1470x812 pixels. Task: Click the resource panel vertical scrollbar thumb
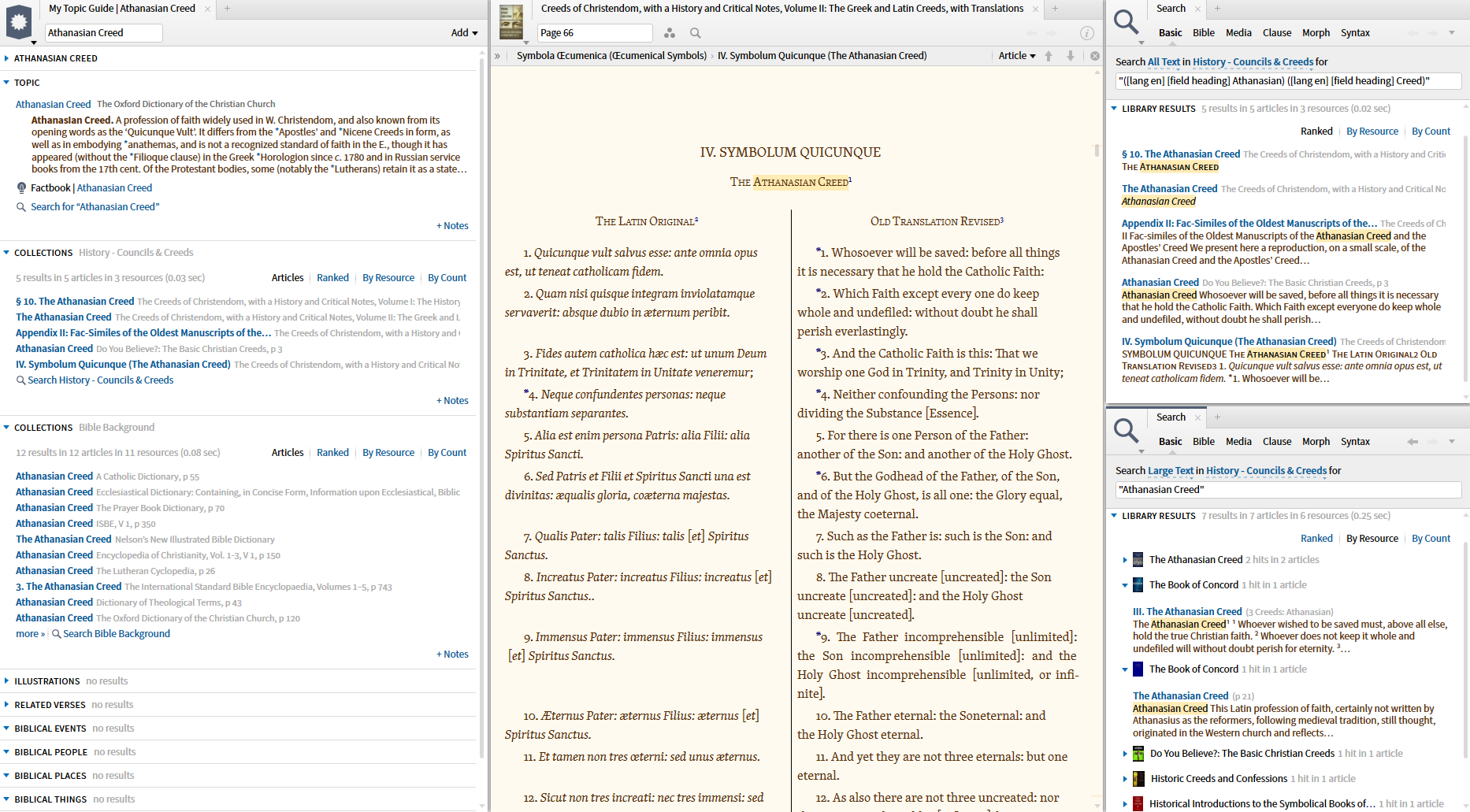point(1097,150)
